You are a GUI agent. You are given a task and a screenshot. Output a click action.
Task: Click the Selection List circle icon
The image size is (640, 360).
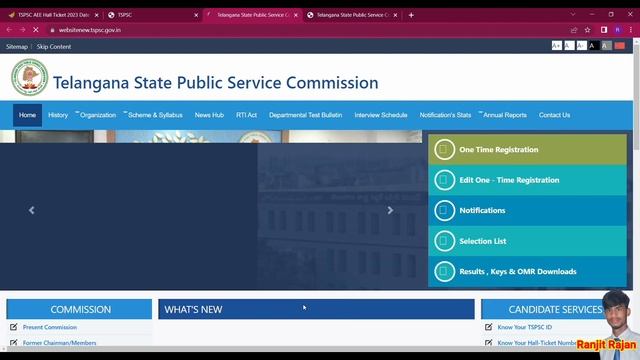coord(444,241)
